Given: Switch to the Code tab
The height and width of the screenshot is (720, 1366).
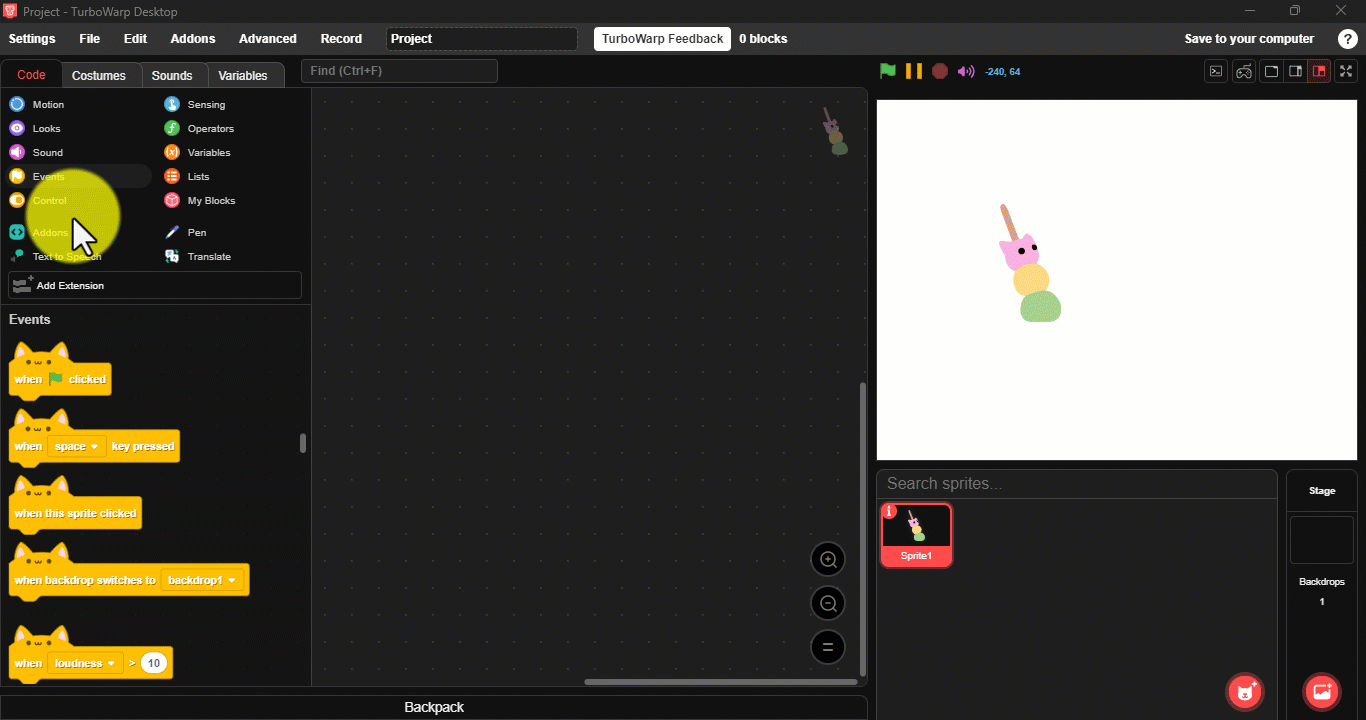Looking at the screenshot, I should point(31,75).
